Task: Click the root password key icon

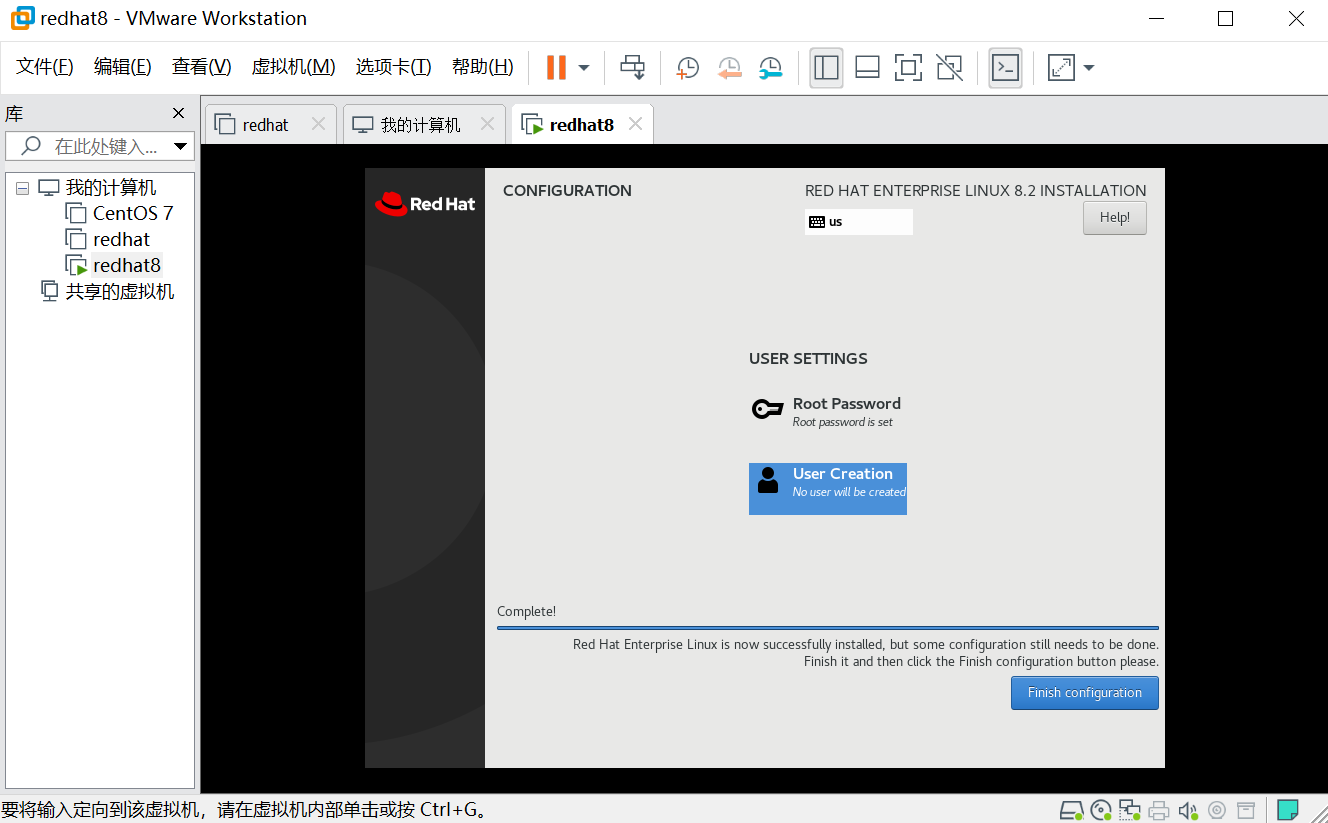Action: (x=767, y=409)
